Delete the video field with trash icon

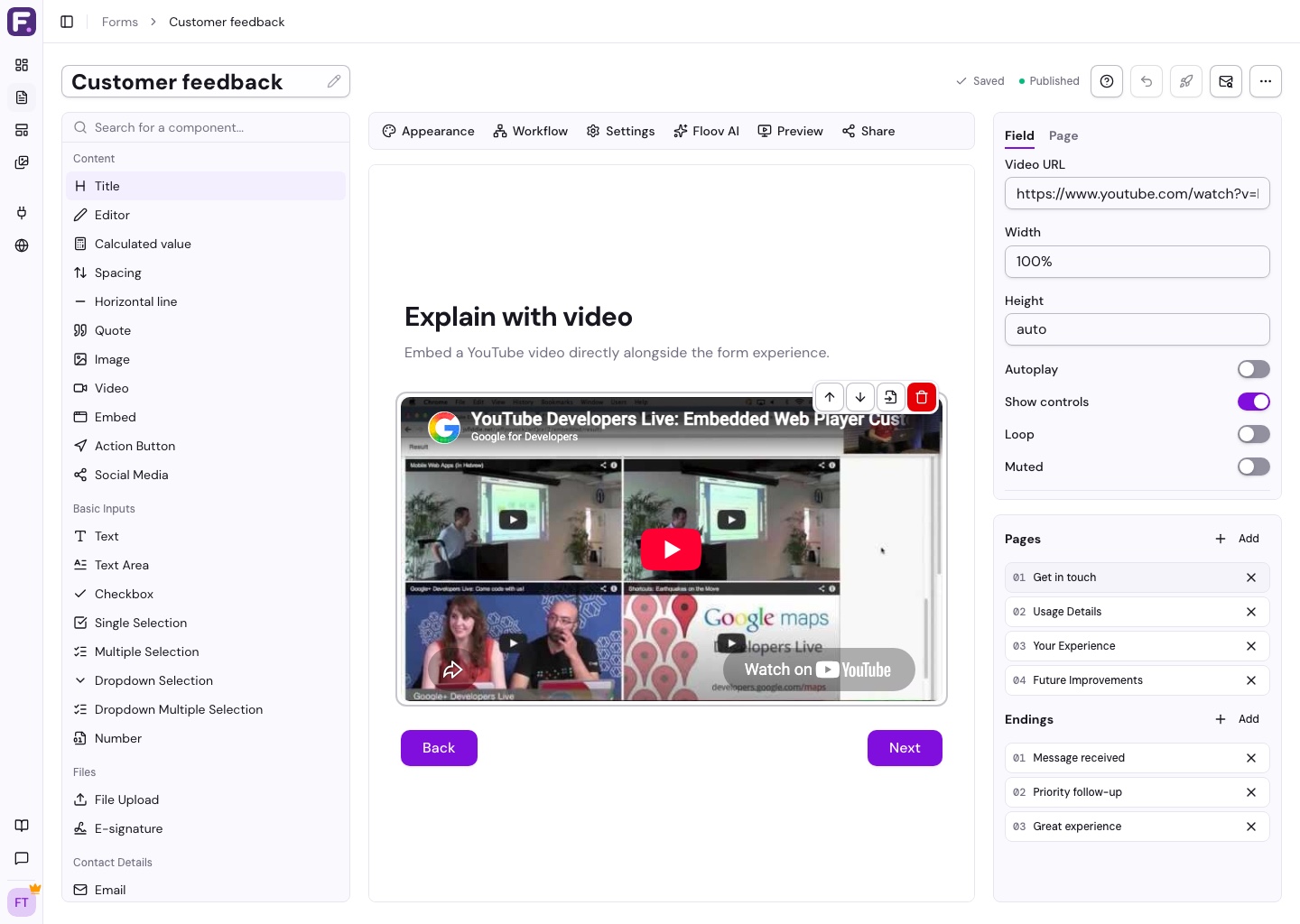[922, 397]
